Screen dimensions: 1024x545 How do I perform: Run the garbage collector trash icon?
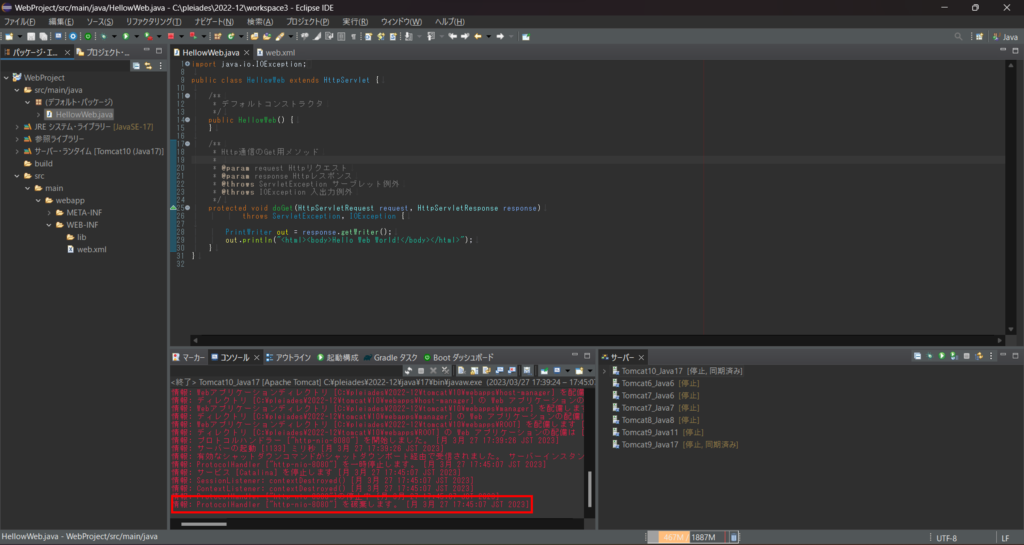click(735, 537)
